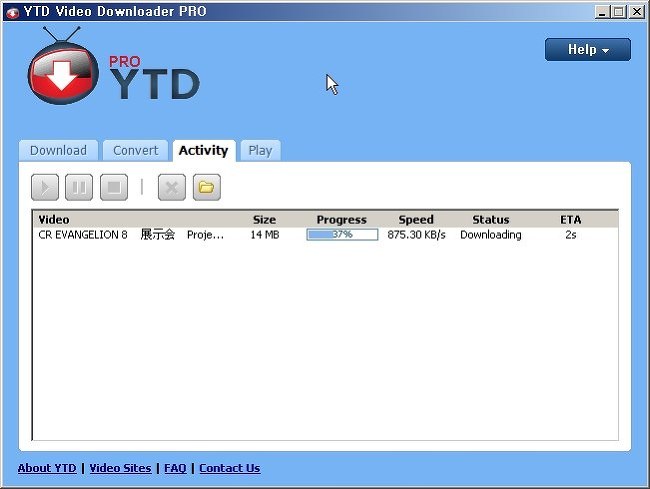Screen dimensions: 650x489
Task: Click the Size column header
Action: pyautogui.click(x=264, y=220)
